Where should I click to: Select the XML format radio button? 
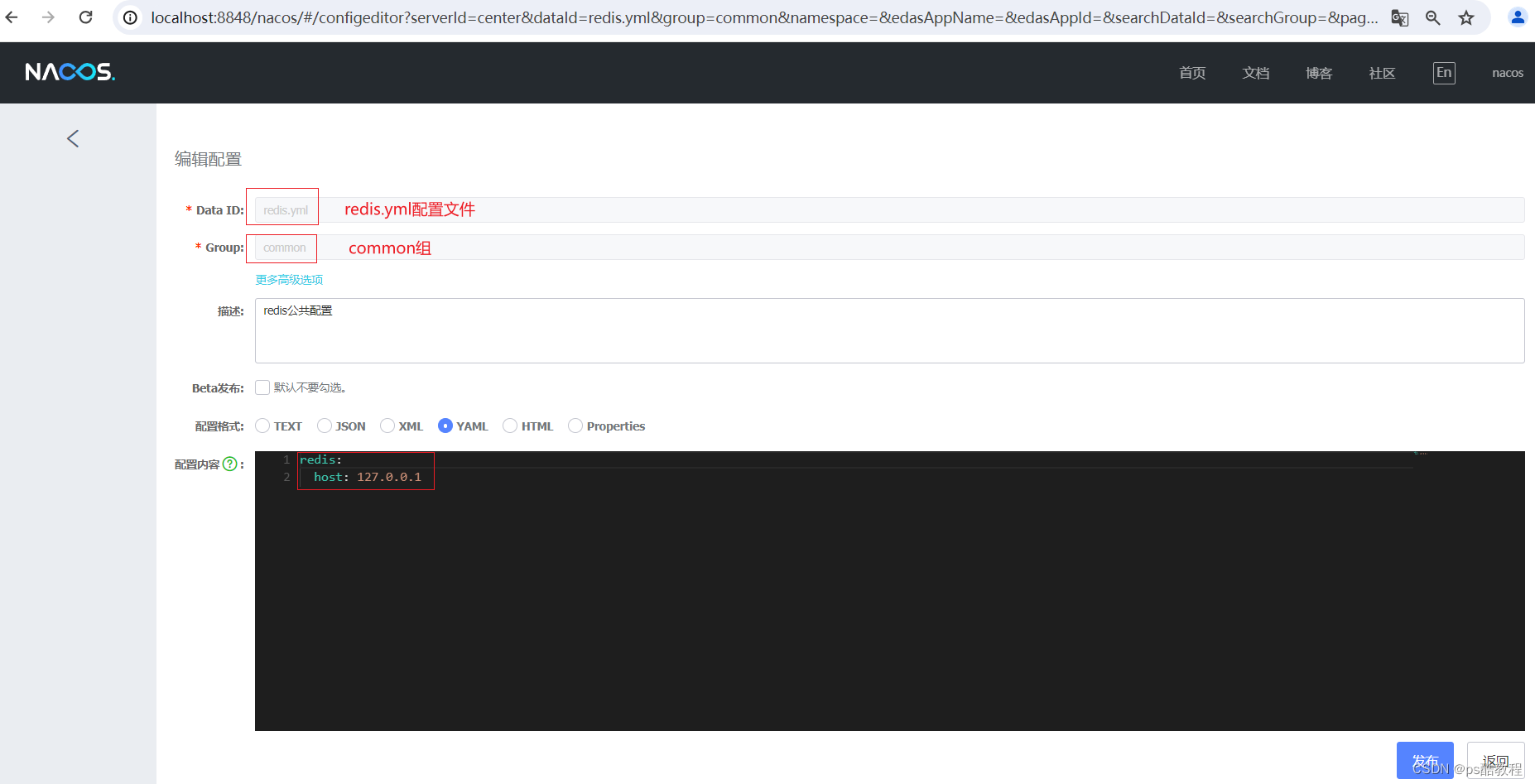pyautogui.click(x=387, y=426)
